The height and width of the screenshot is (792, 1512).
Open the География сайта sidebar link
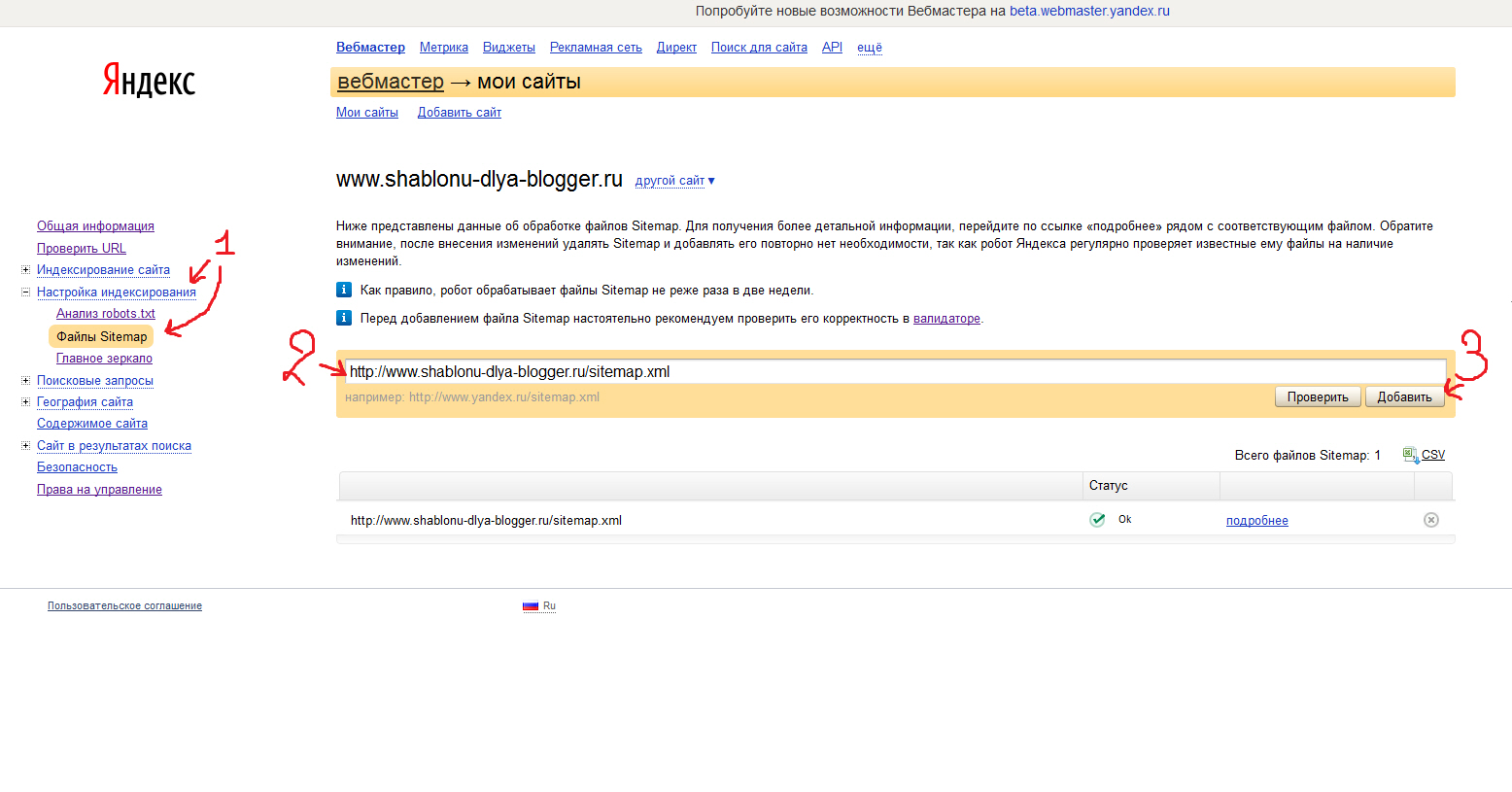[x=85, y=401]
